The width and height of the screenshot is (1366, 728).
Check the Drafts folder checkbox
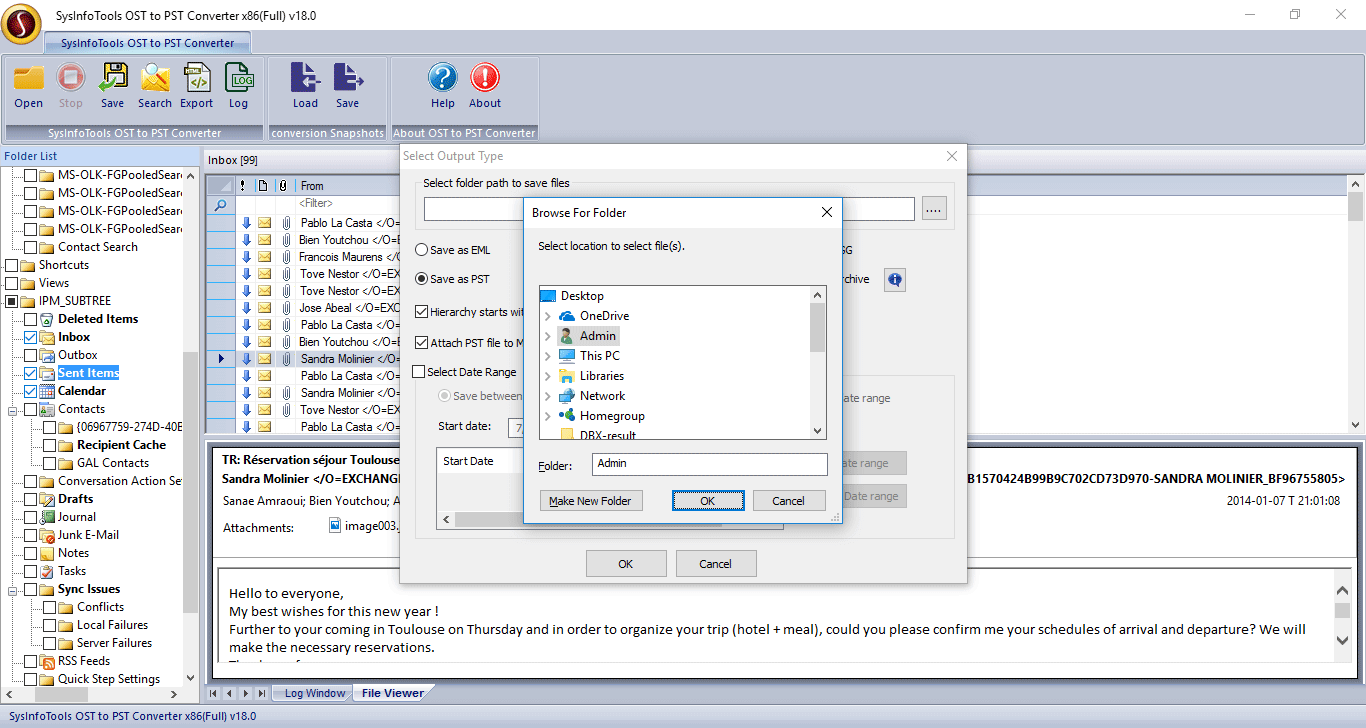click(30, 499)
